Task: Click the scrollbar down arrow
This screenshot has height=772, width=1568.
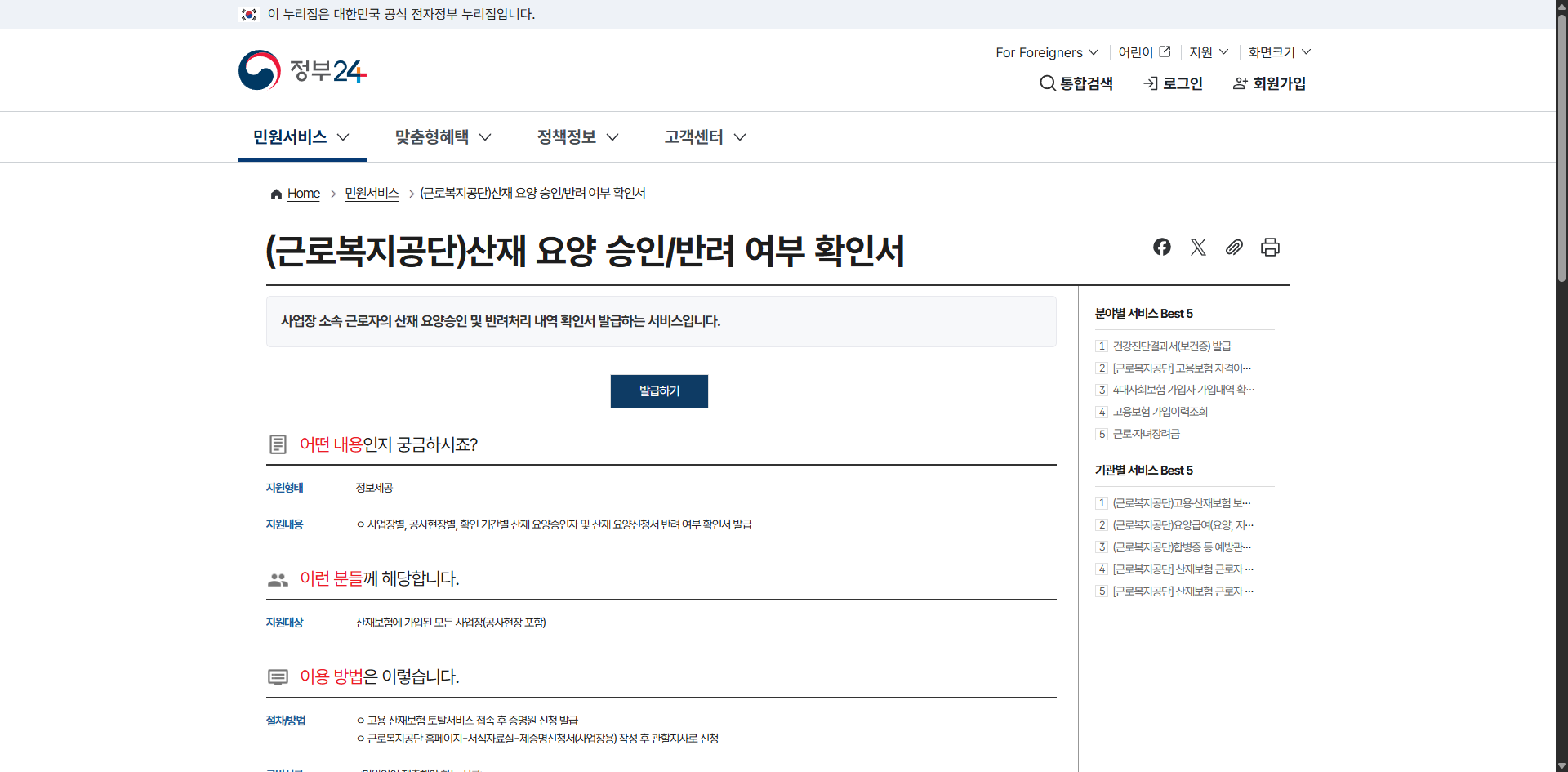Action: [x=1561, y=765]
